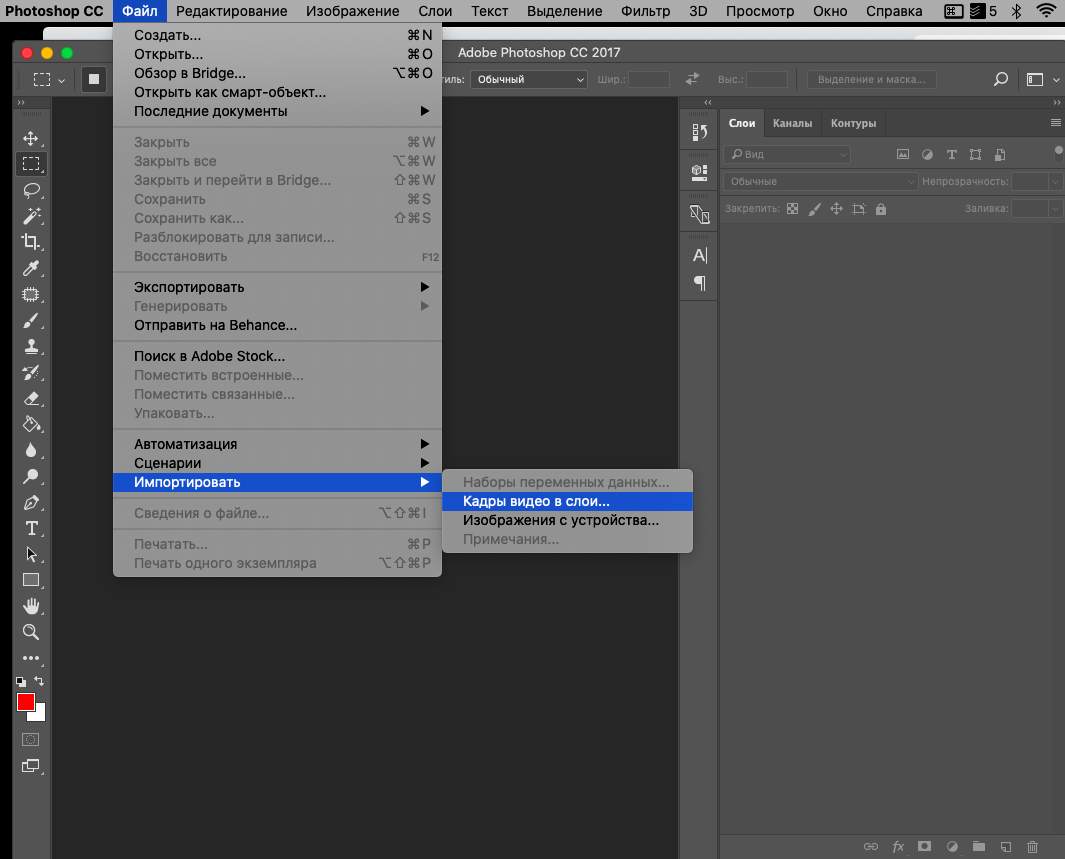Click the Выделение и маска button

tap(871, 79)
